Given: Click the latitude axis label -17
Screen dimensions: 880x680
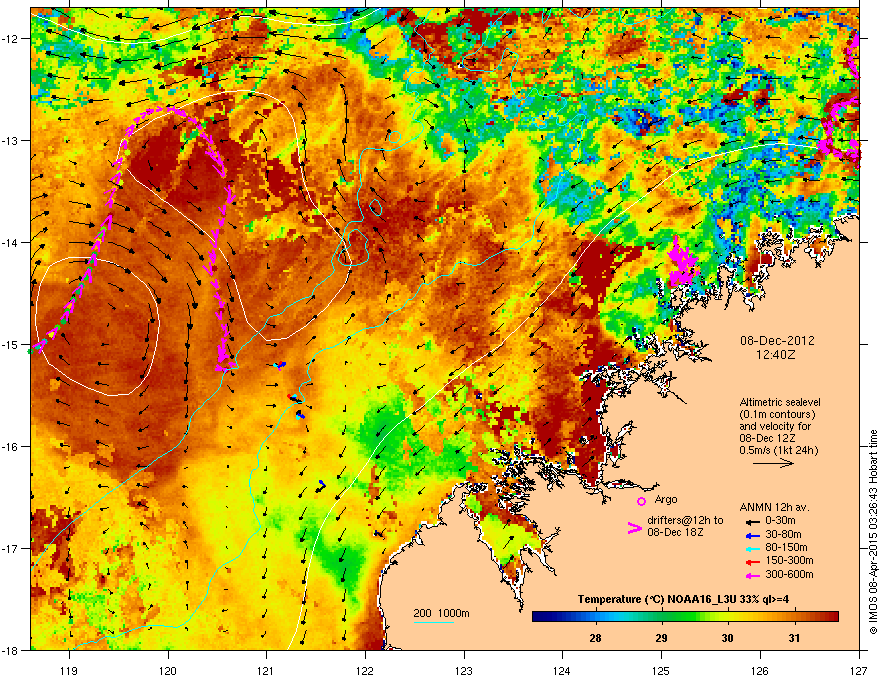Looking at the screenshot, I should point(10,548).
